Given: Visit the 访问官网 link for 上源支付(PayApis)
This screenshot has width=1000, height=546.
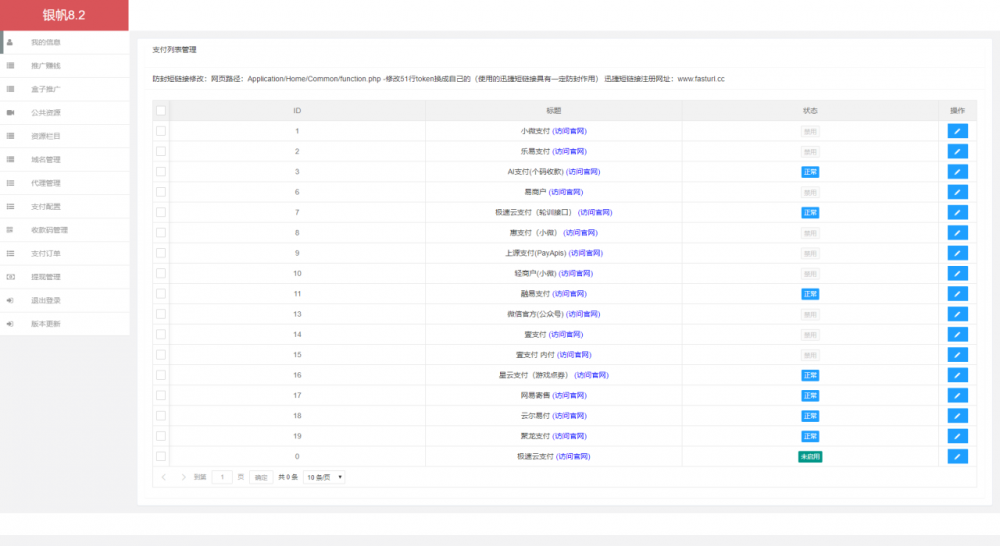Looking at the screenshot, I should pos(585,253).
